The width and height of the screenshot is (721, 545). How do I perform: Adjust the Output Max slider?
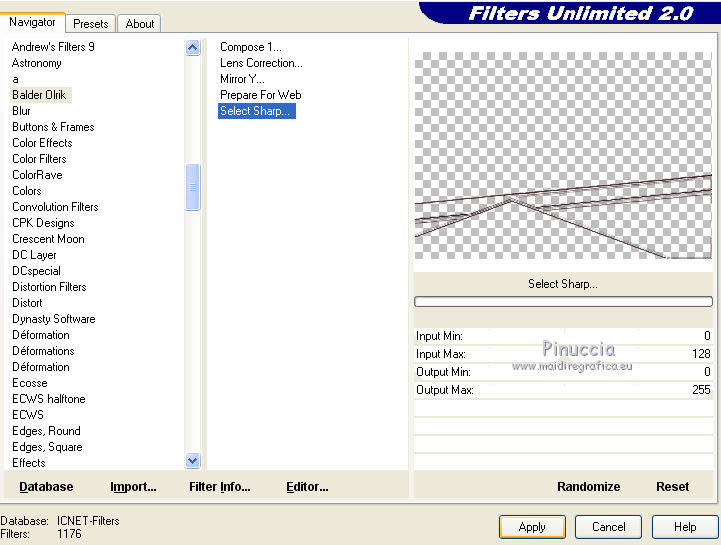pyautogui.click(x=563, y=390)
